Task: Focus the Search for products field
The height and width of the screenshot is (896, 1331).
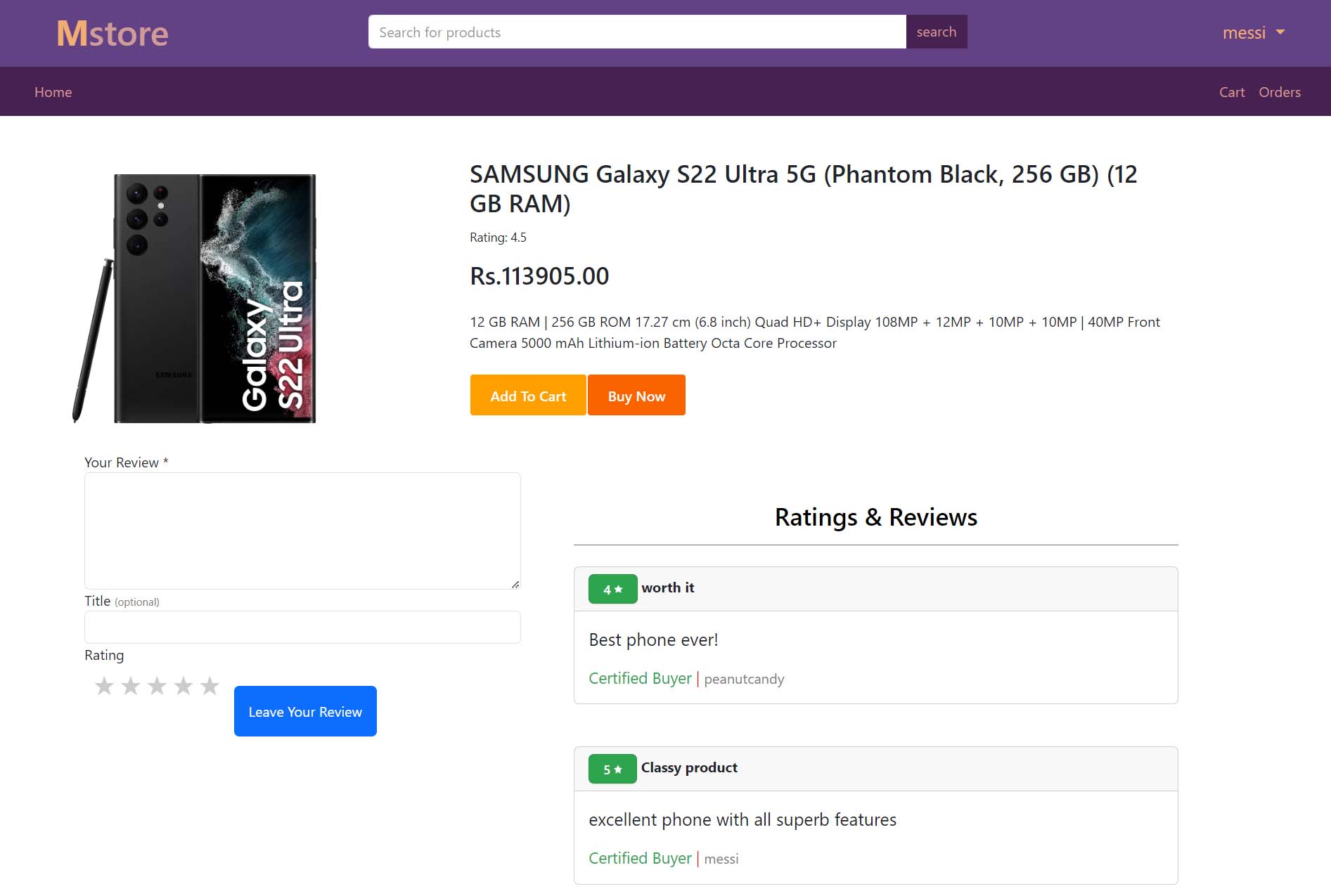Action: point(637,32)
